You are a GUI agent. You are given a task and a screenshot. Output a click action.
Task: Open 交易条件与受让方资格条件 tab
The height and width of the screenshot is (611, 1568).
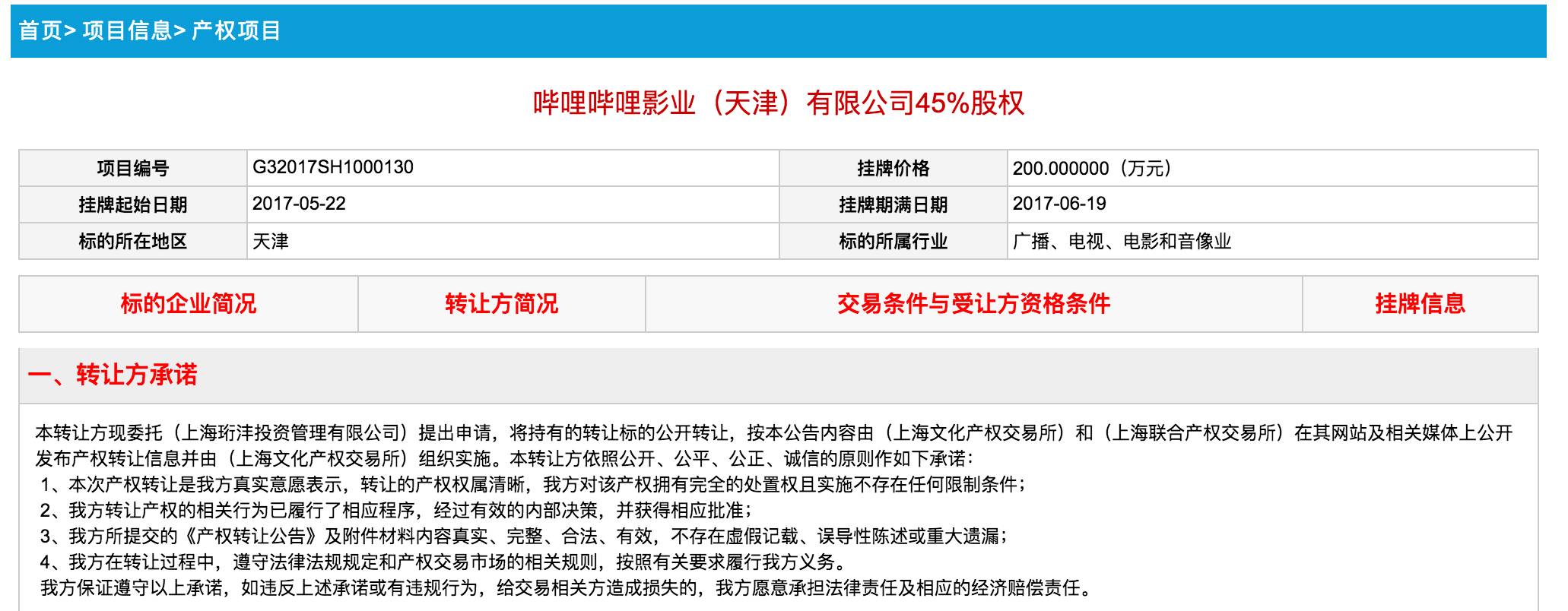pyautogui.click(x=974, y=304)
